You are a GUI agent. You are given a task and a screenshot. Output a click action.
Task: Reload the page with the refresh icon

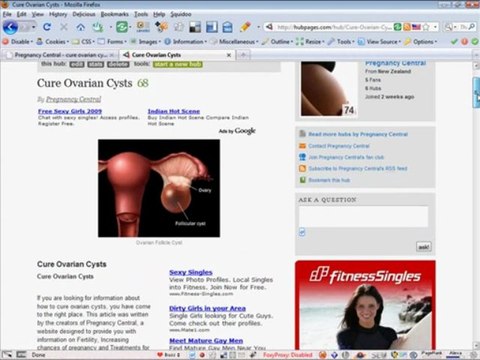(x=47, y=27)
